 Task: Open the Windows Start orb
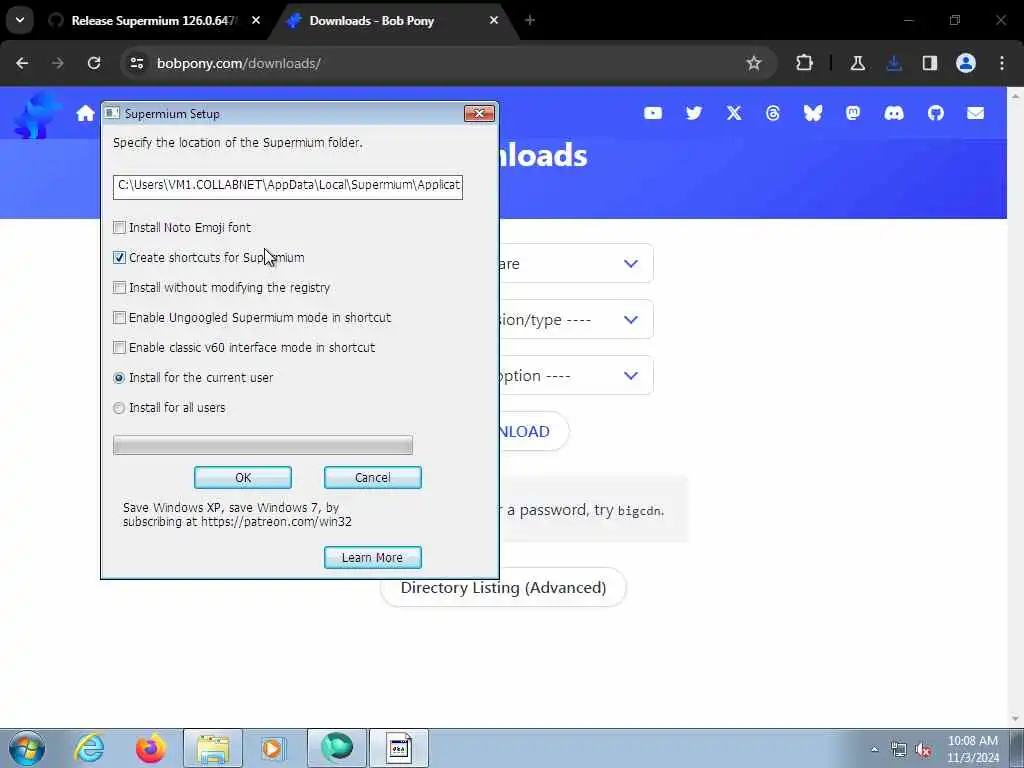(27, 748)
